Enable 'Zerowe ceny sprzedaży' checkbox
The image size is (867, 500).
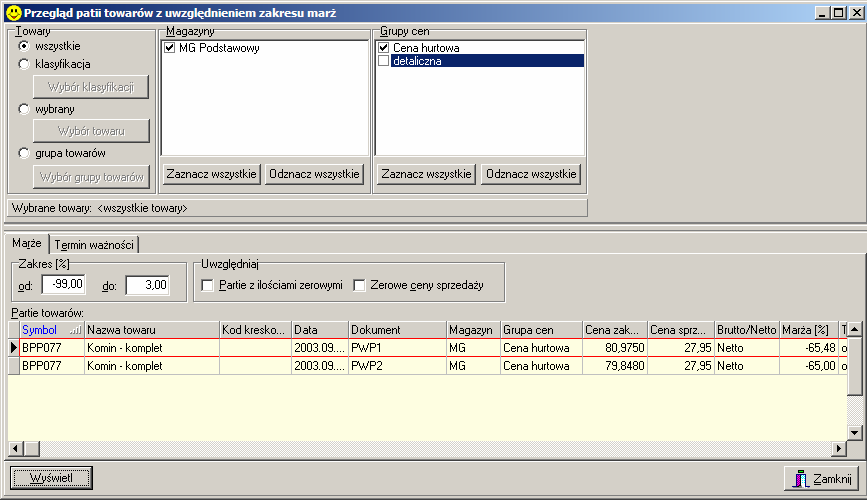point(359,285)
